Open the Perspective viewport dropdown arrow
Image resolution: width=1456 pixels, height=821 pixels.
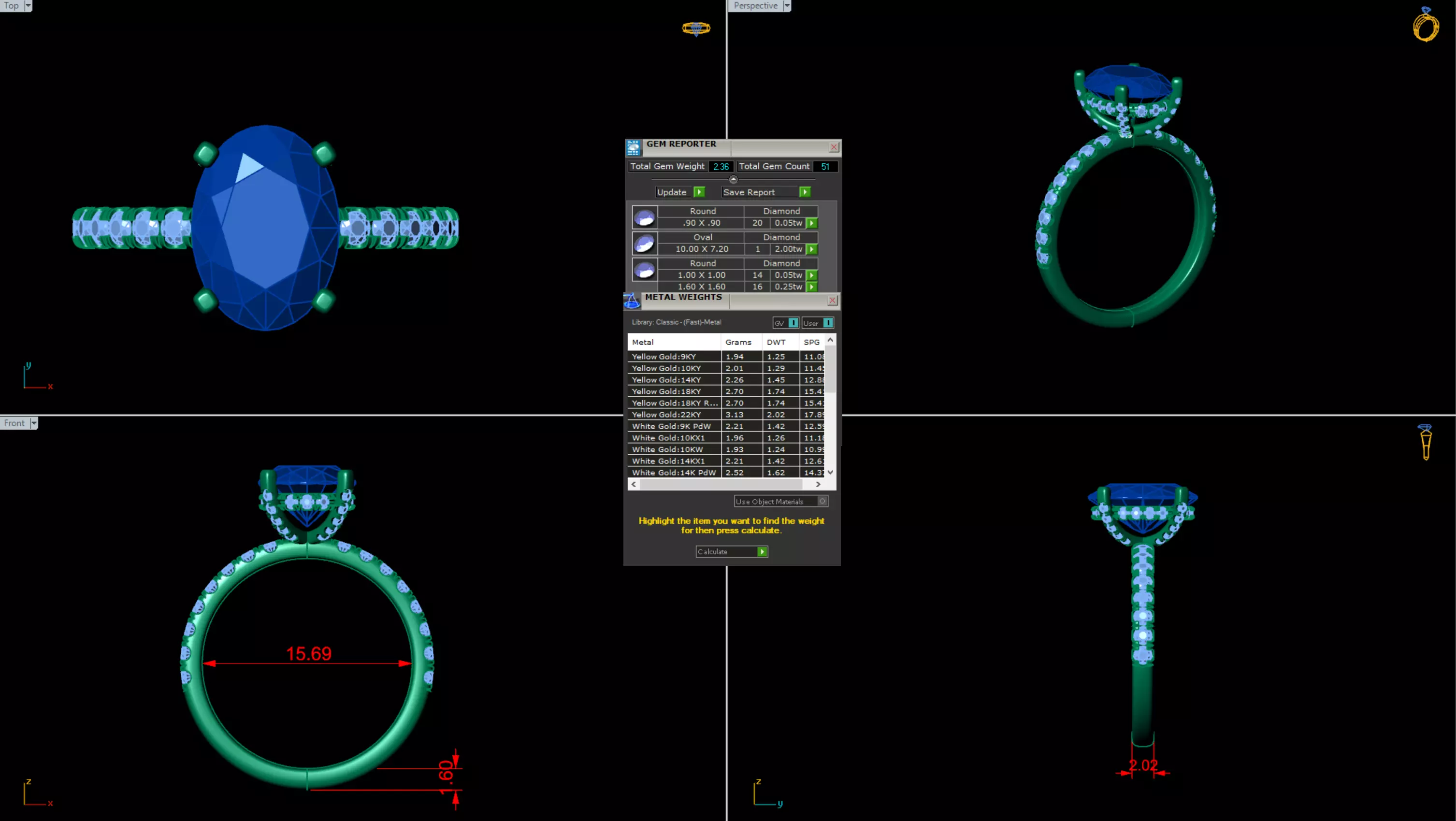click(x=787, y=6)
